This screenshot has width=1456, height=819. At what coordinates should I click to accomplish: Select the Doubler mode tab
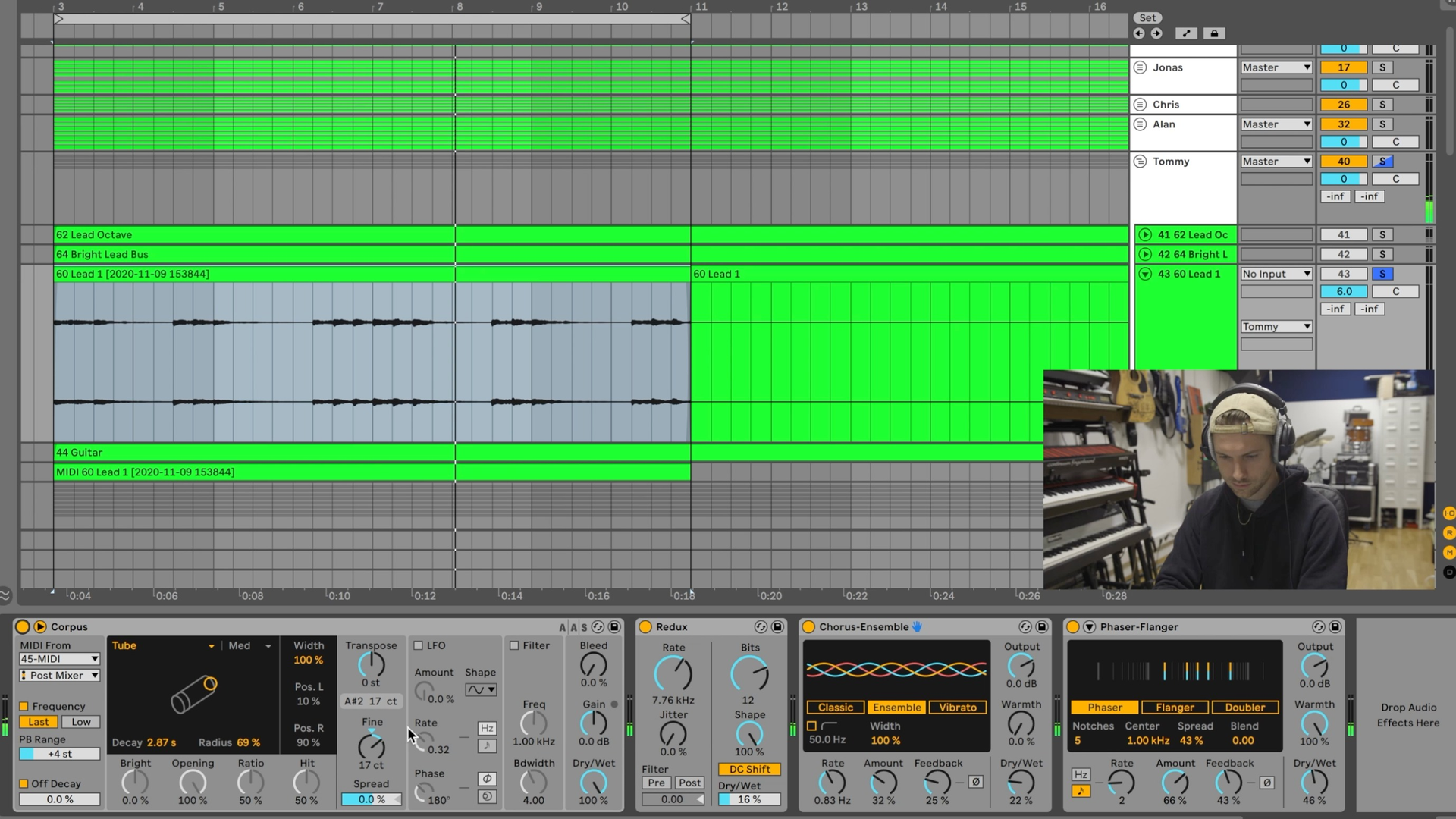pos(1245,708)
